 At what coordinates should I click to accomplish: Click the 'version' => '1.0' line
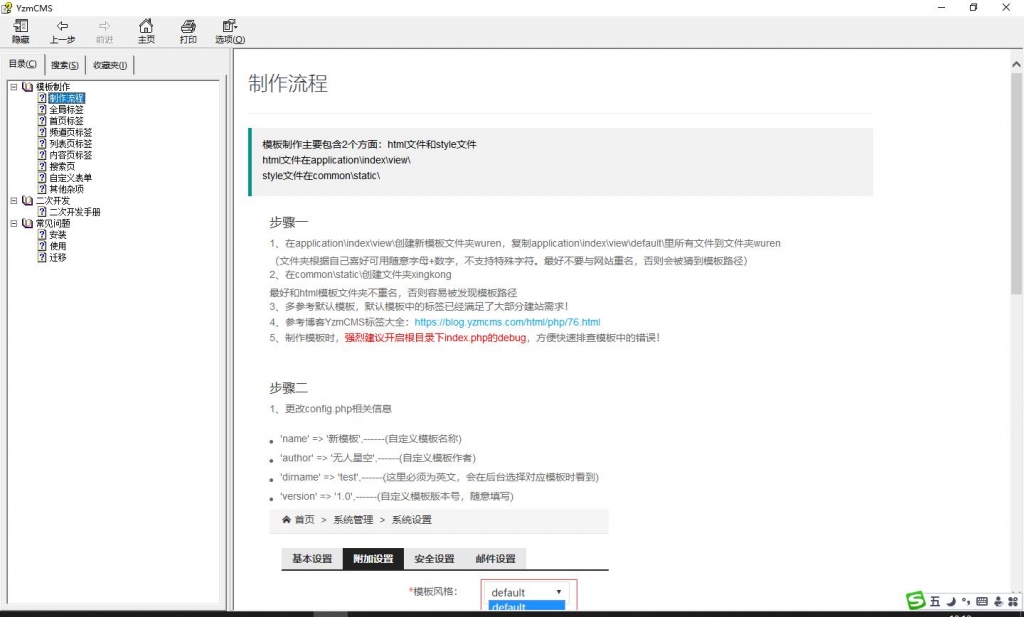[x=396, y=496]
